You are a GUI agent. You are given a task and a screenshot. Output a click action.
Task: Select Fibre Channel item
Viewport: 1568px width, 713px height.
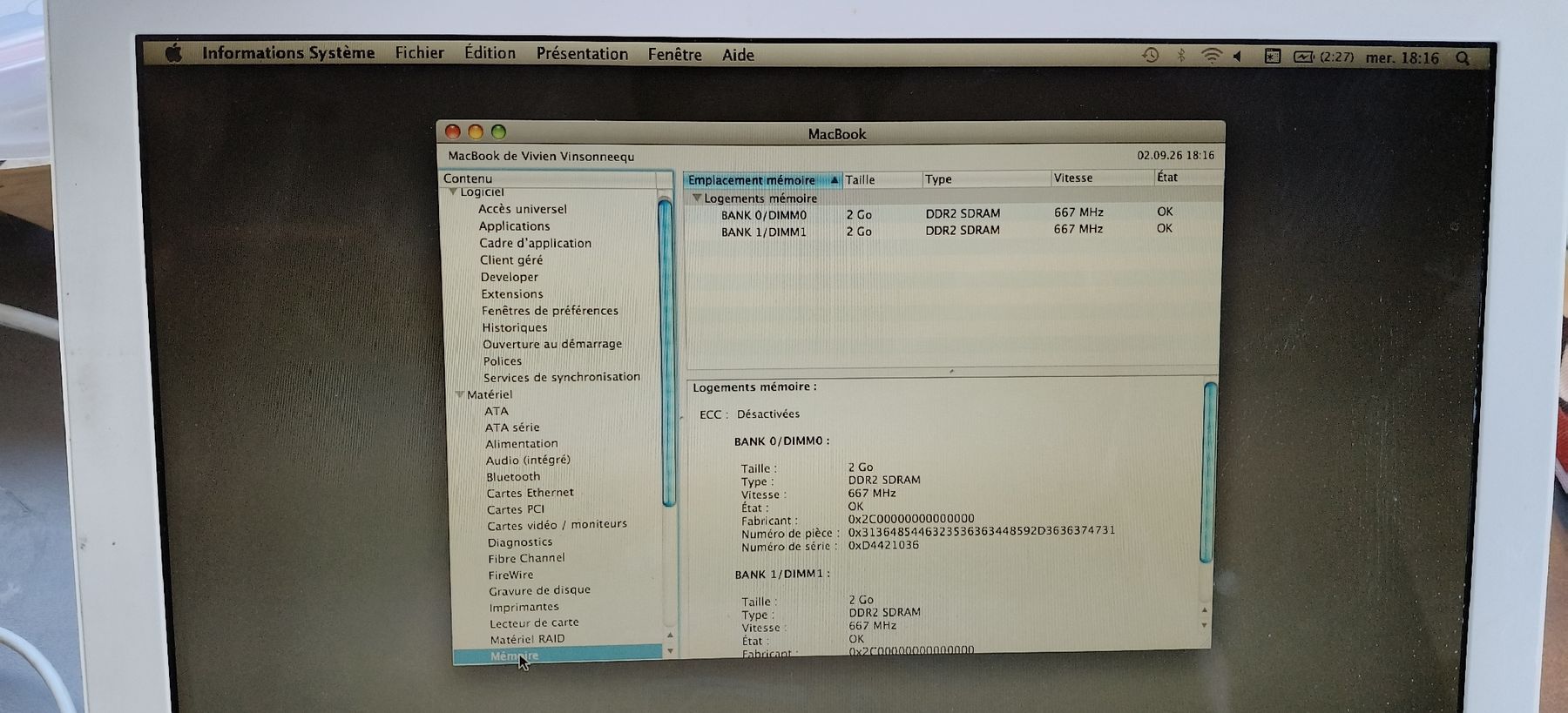click(526, 558)
